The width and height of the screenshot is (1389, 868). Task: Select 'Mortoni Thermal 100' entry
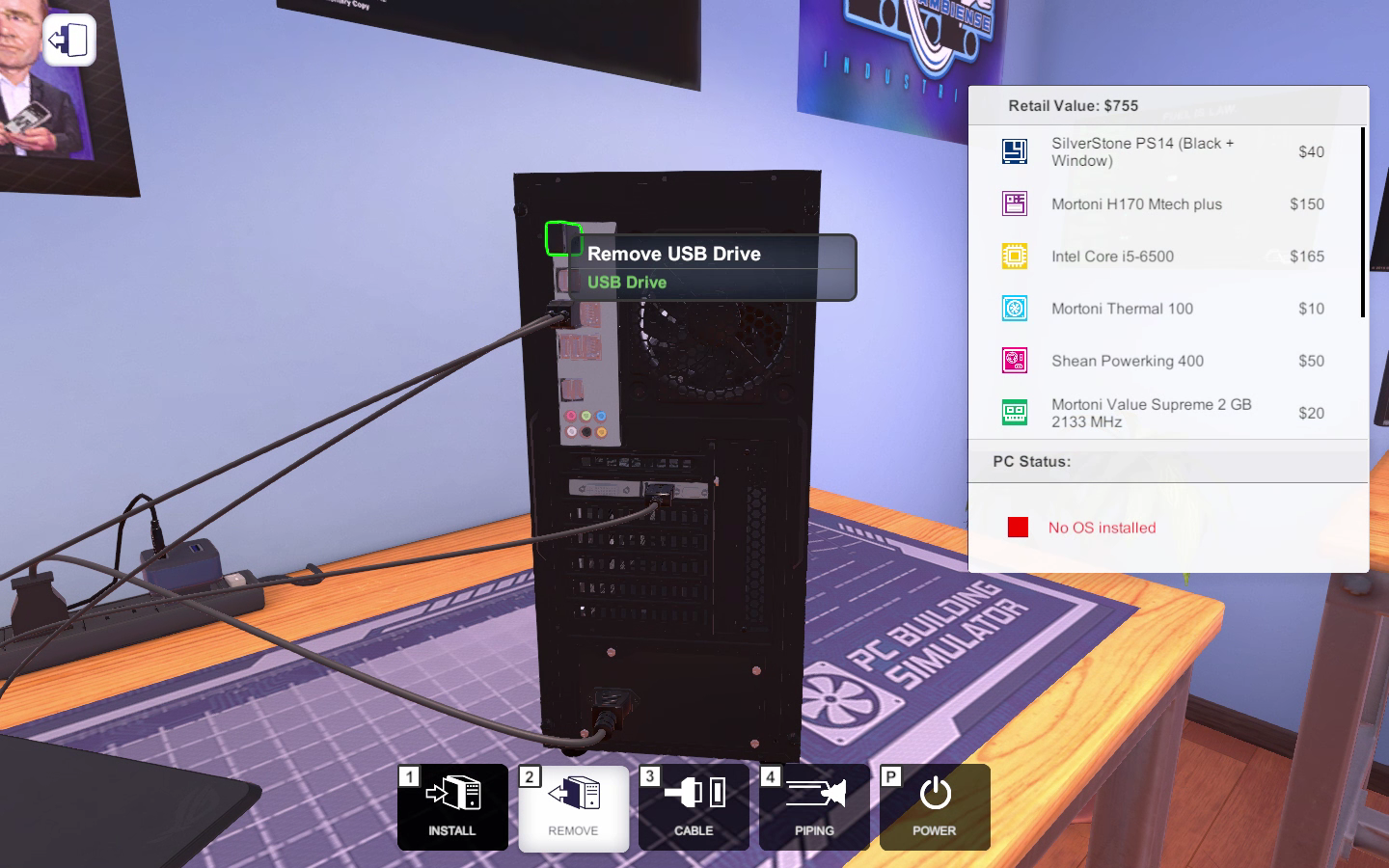coord(1164,309)
